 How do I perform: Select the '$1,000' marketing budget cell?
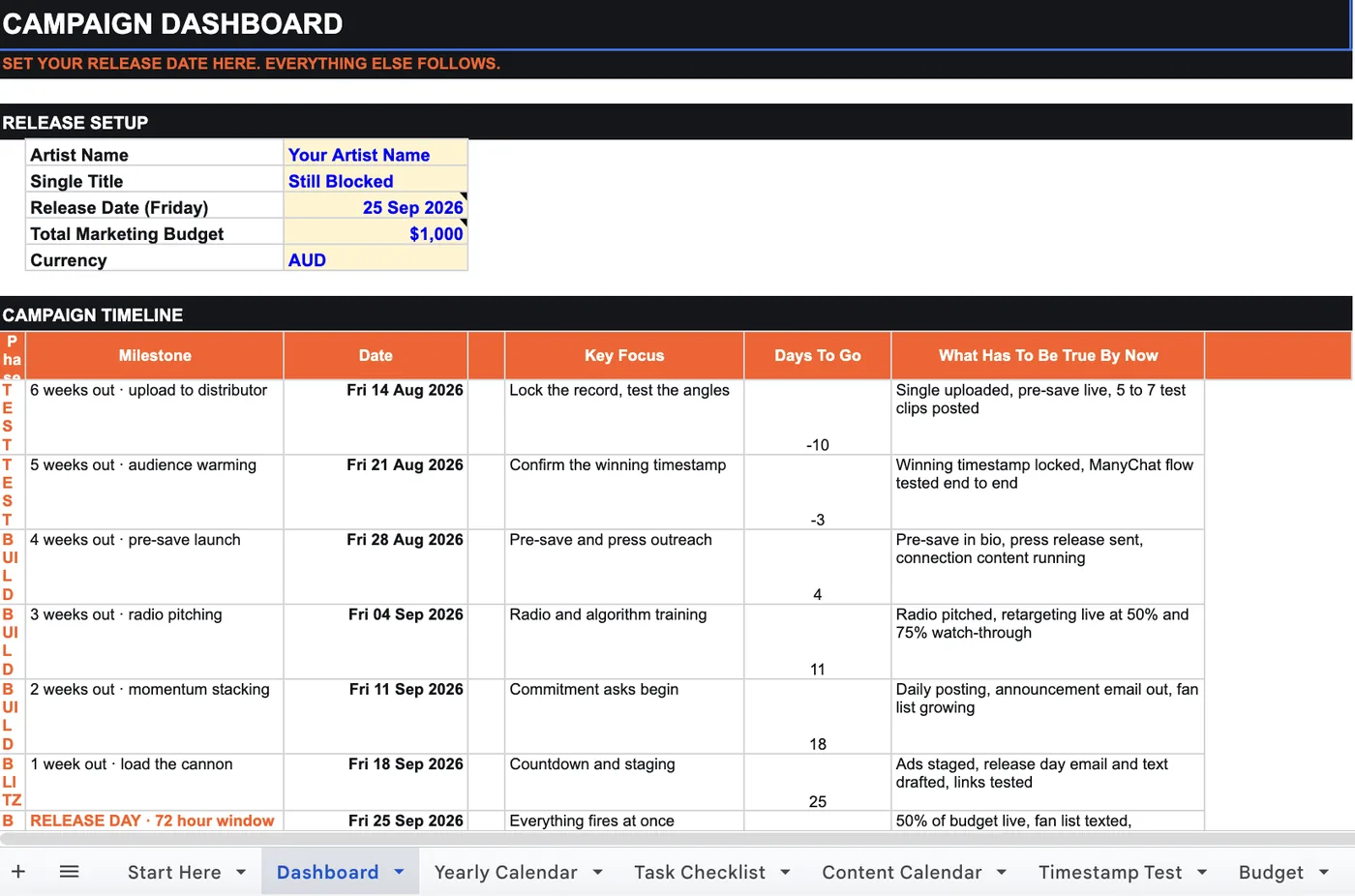376,233
